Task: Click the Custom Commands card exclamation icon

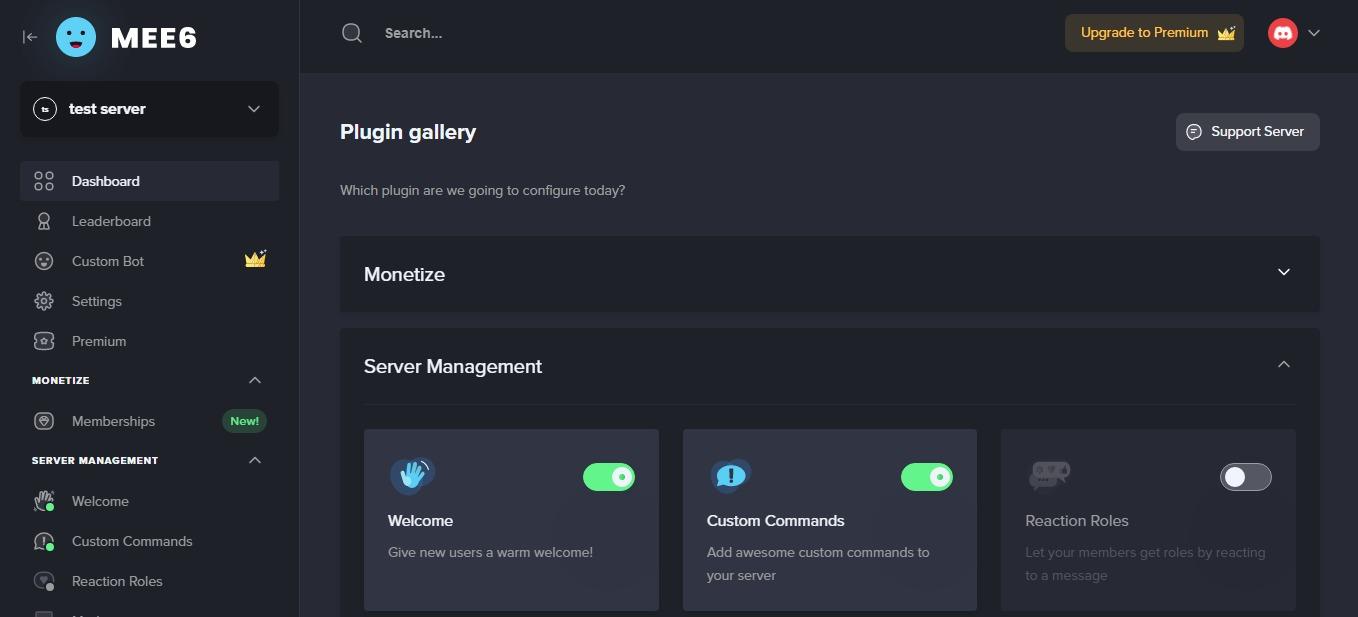Action: click(x=731, y=476)
